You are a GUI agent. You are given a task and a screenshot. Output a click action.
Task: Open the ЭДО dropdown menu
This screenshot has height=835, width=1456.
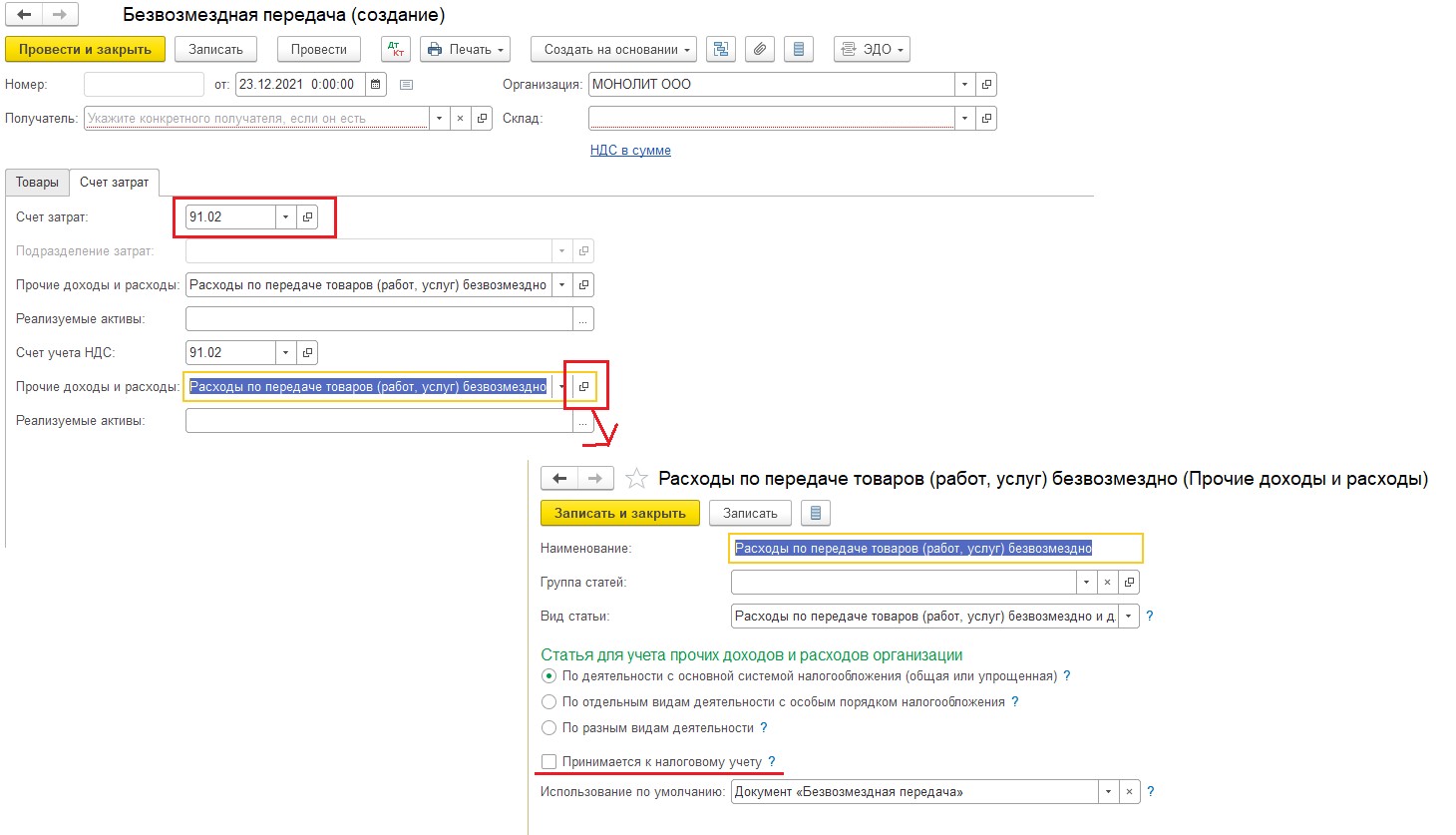872,49
